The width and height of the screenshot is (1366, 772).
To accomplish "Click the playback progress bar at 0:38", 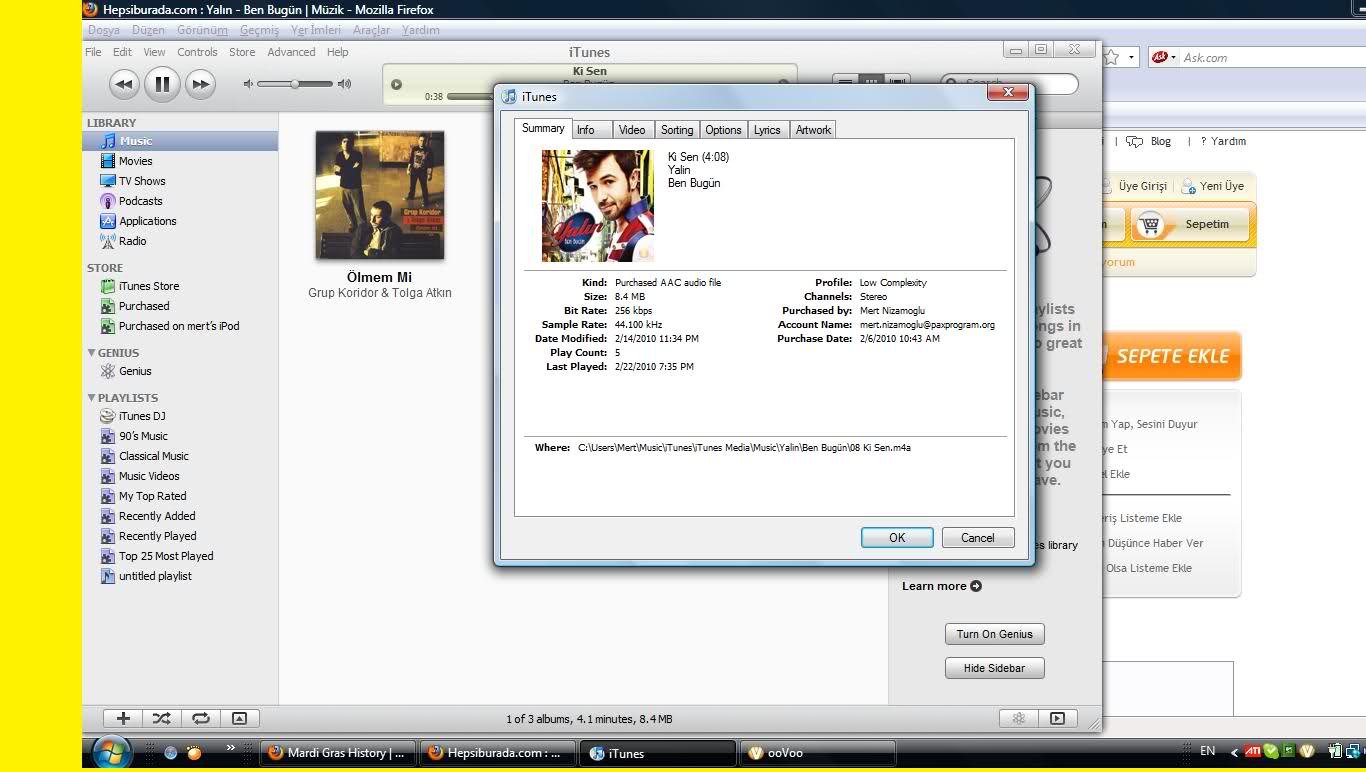I will (x=470, y=97).
